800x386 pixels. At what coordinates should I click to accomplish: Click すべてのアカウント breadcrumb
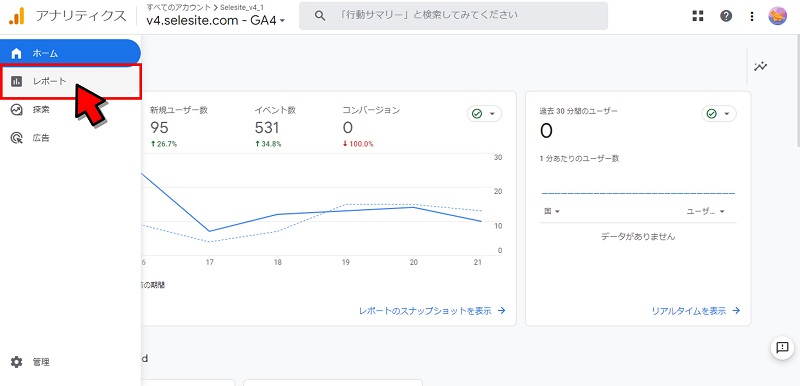pyautogui.click(x=178, y=7)
